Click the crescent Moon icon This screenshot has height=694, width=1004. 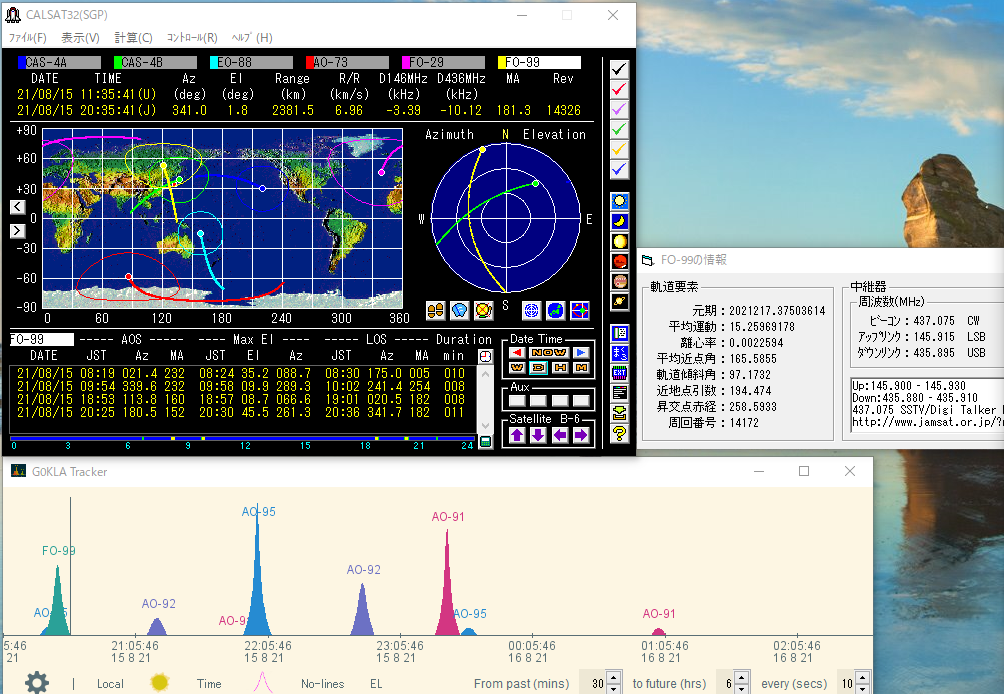tap(620, 221)
